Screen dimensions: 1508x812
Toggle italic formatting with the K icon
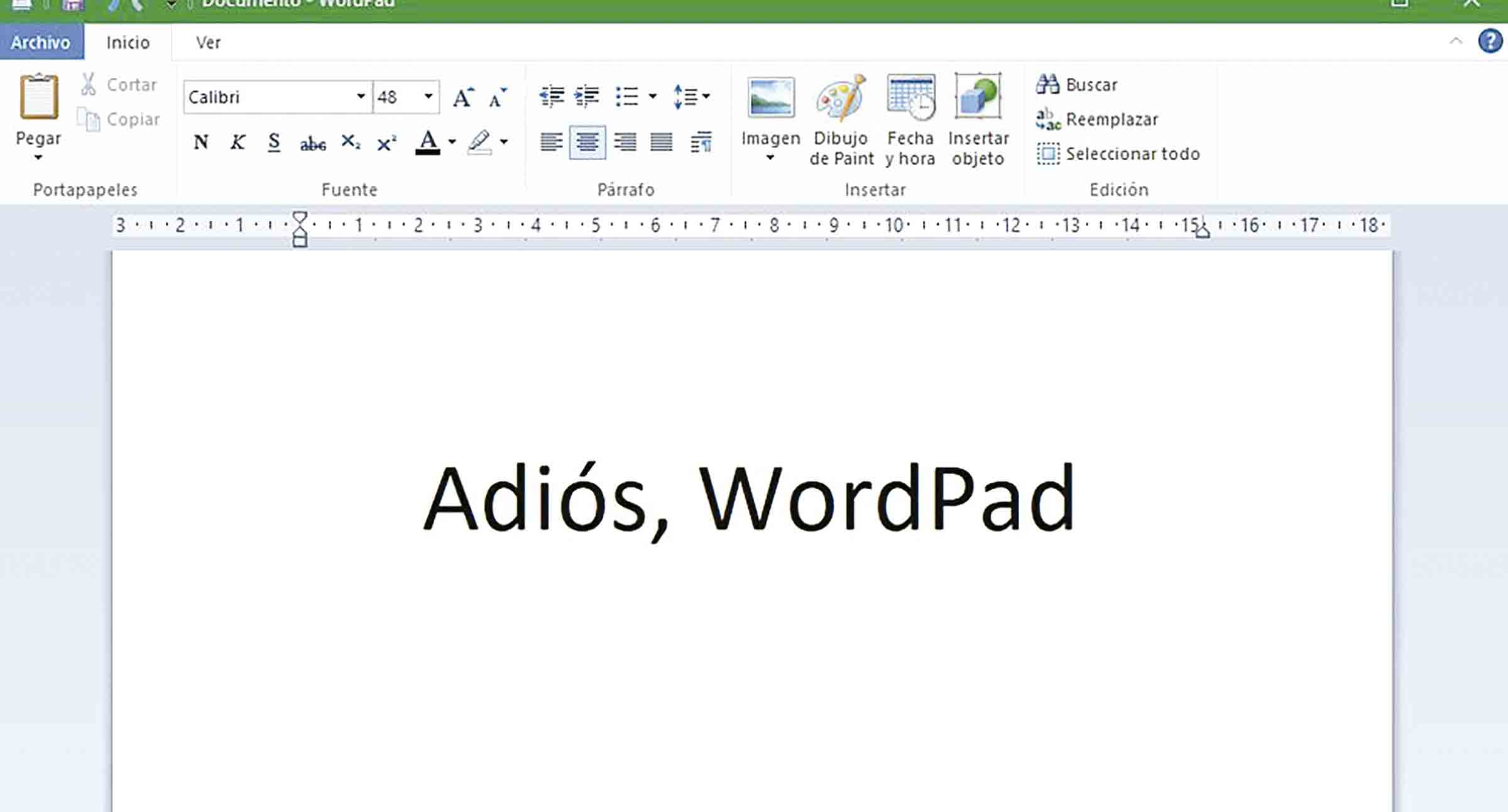pyautogui.click(x=238, y=142)
